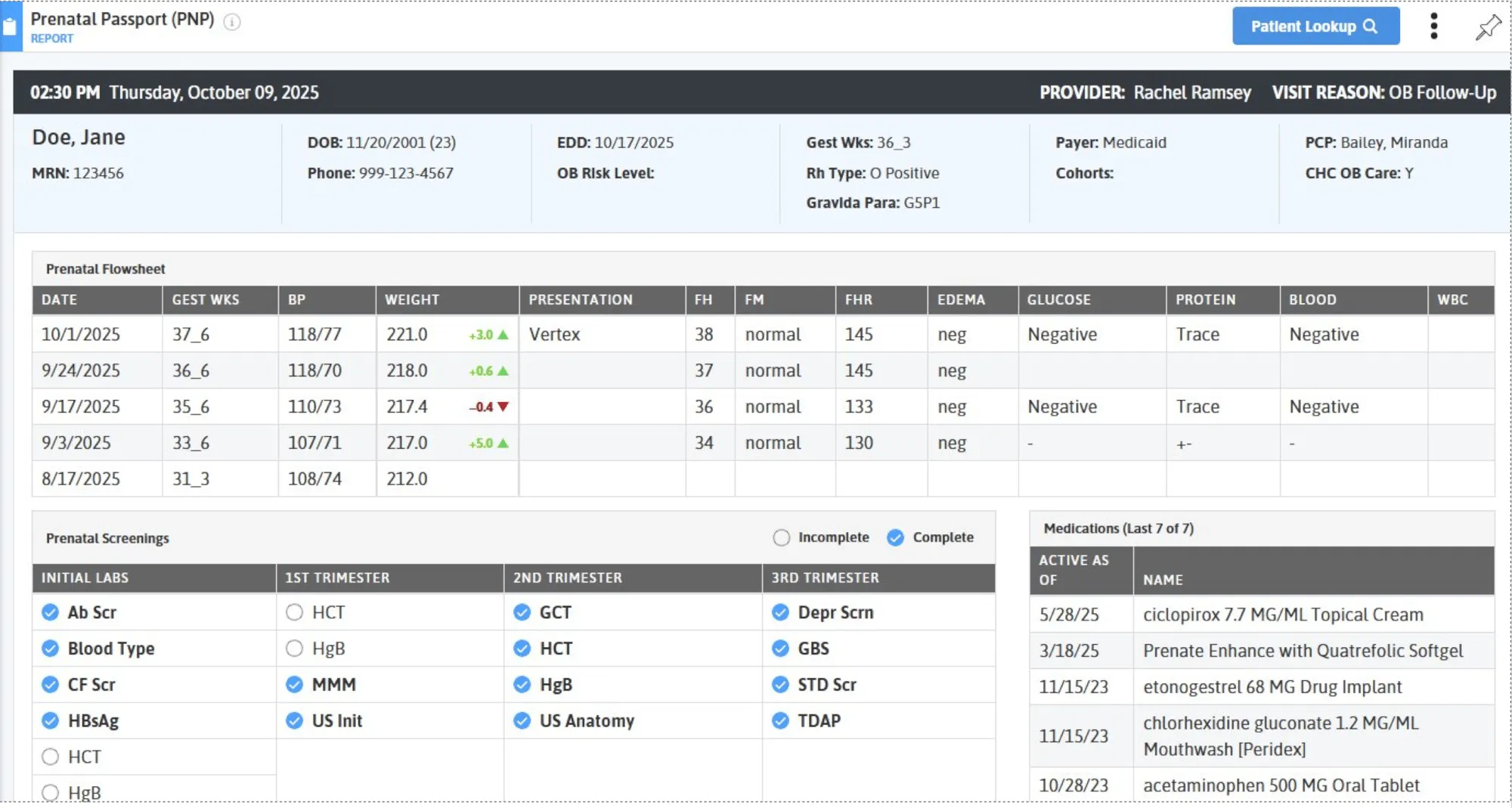The width and height of the screenshot is (1512, 808).
Task: Open the three-dot options menu
Action: [x=1433, y=26]
